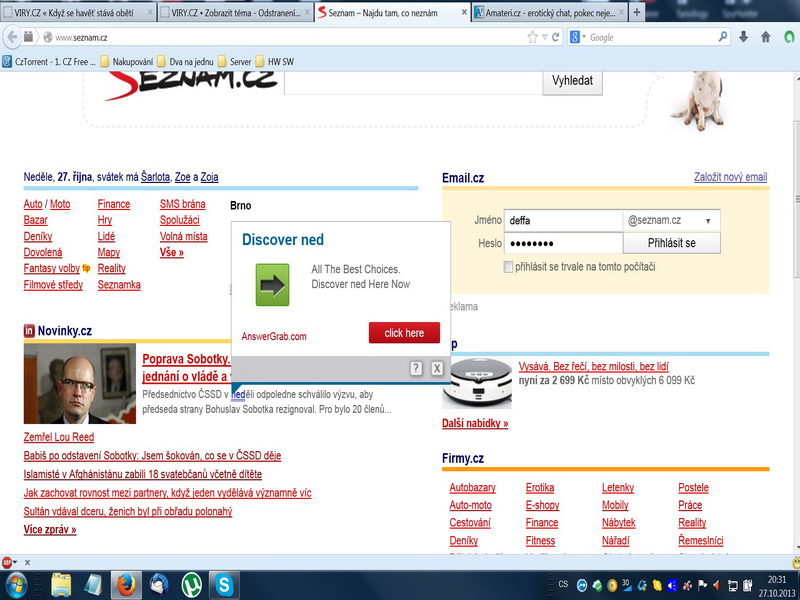The image size is (800, 600).
Task: Click the green arrow icon in the ad
Action: [x=272, y=285]
